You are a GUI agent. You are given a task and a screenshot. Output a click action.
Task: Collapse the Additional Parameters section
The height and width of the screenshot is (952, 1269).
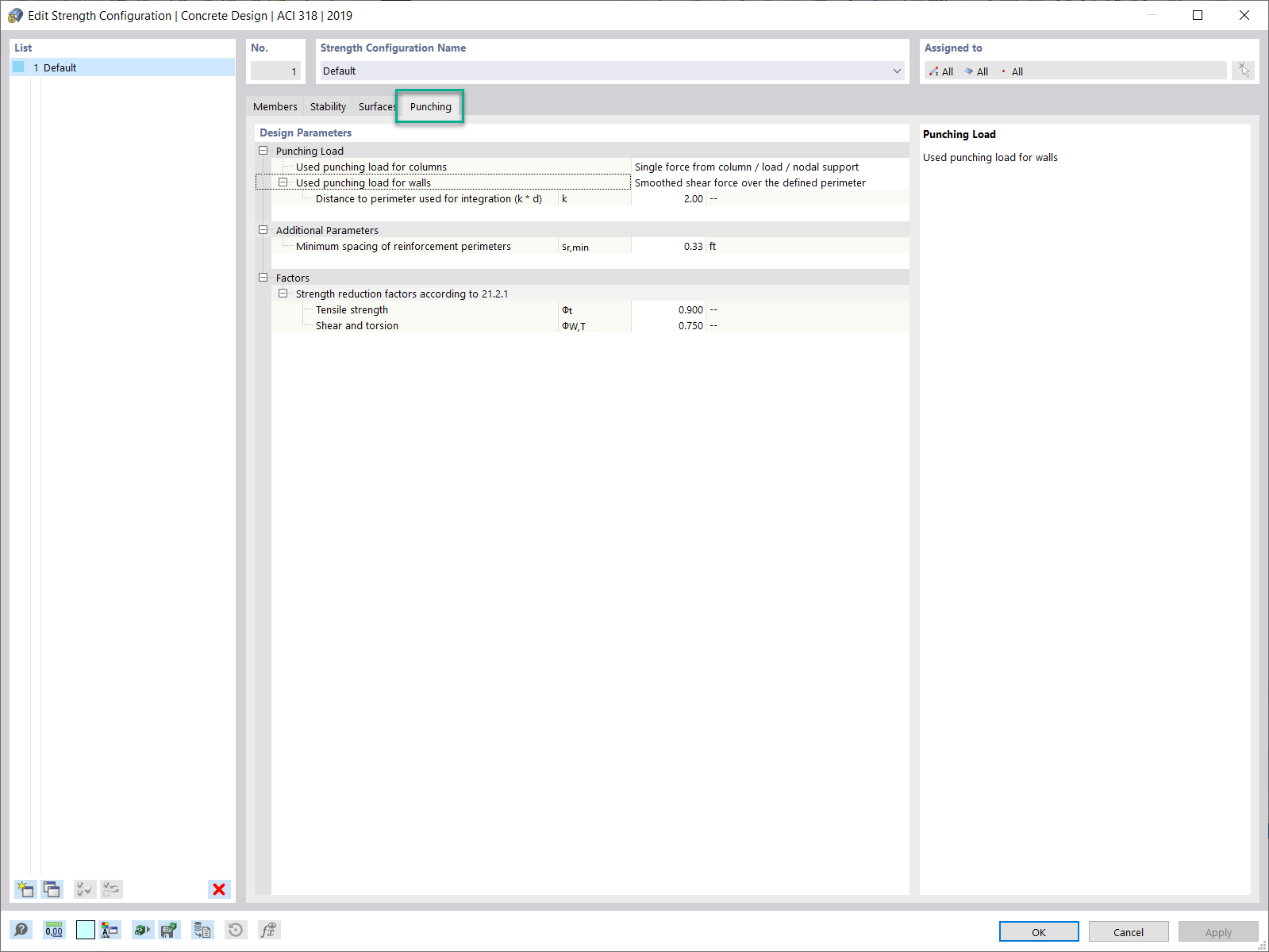click(263, 230)
